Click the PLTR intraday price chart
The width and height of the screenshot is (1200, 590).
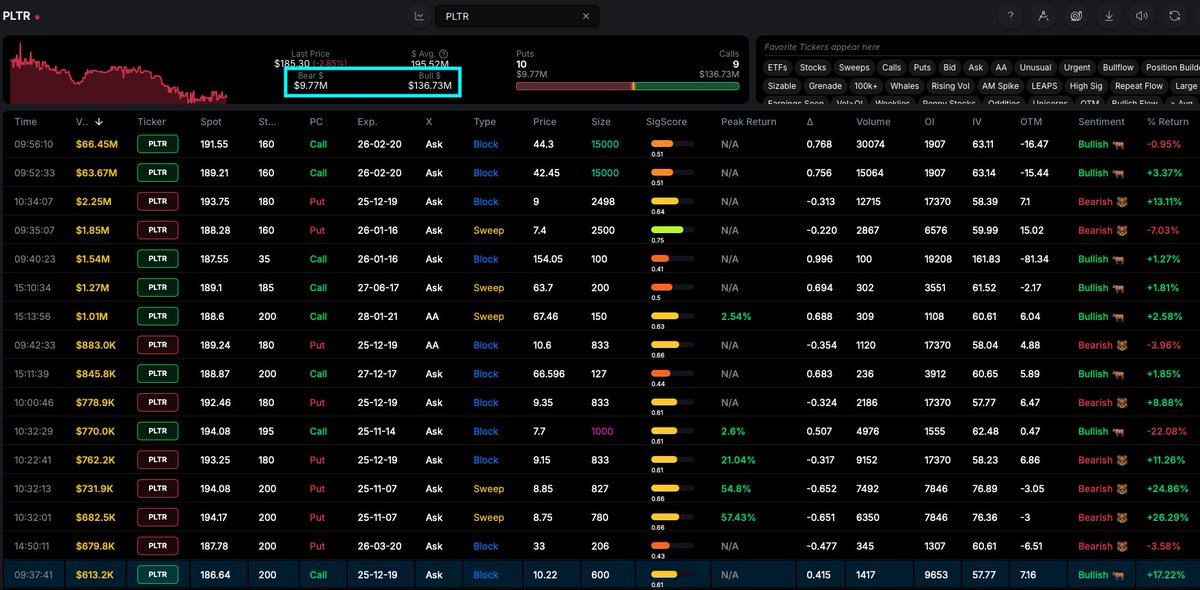coord(119,72)
